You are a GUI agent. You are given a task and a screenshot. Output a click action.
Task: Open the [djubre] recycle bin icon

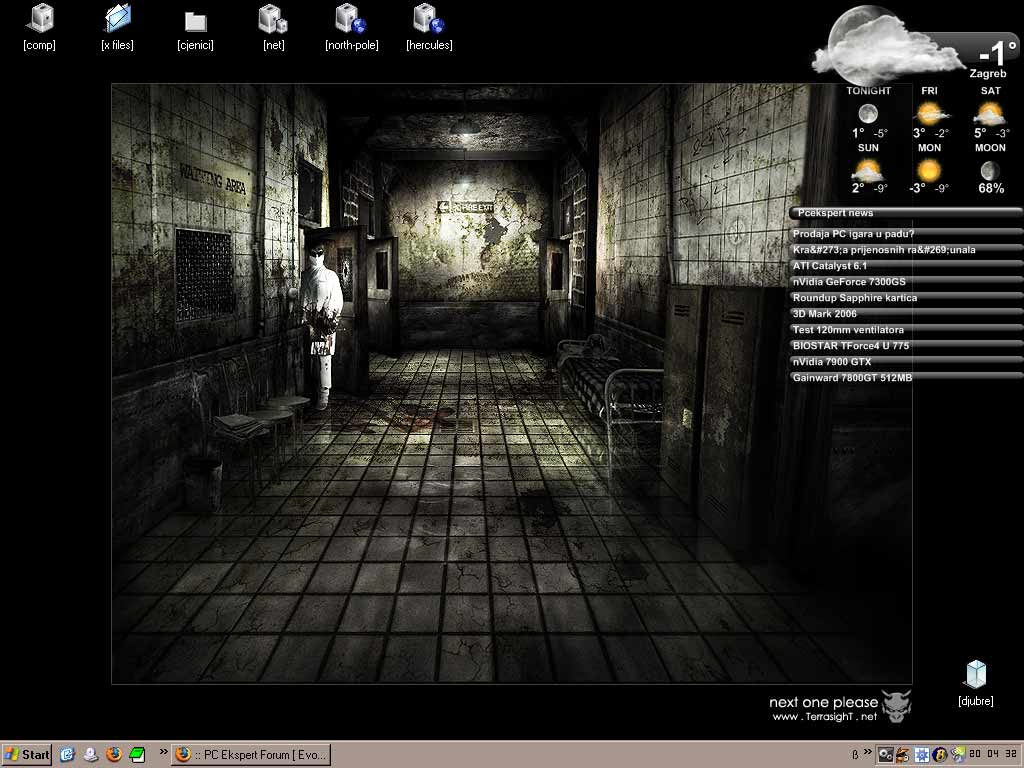pyautogui.click(x=975, y=675)
